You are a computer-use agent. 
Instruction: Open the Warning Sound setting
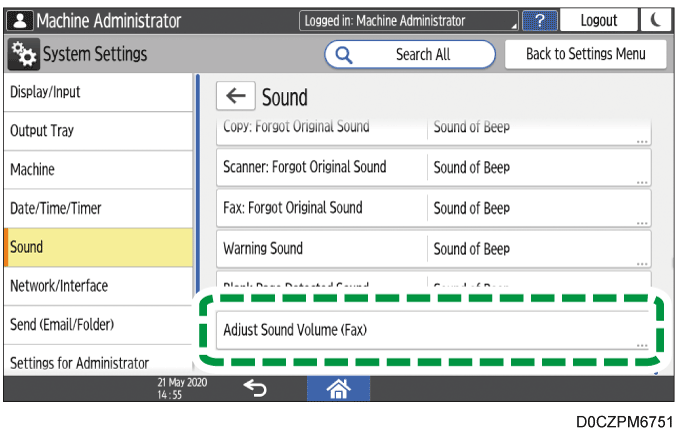433,249
